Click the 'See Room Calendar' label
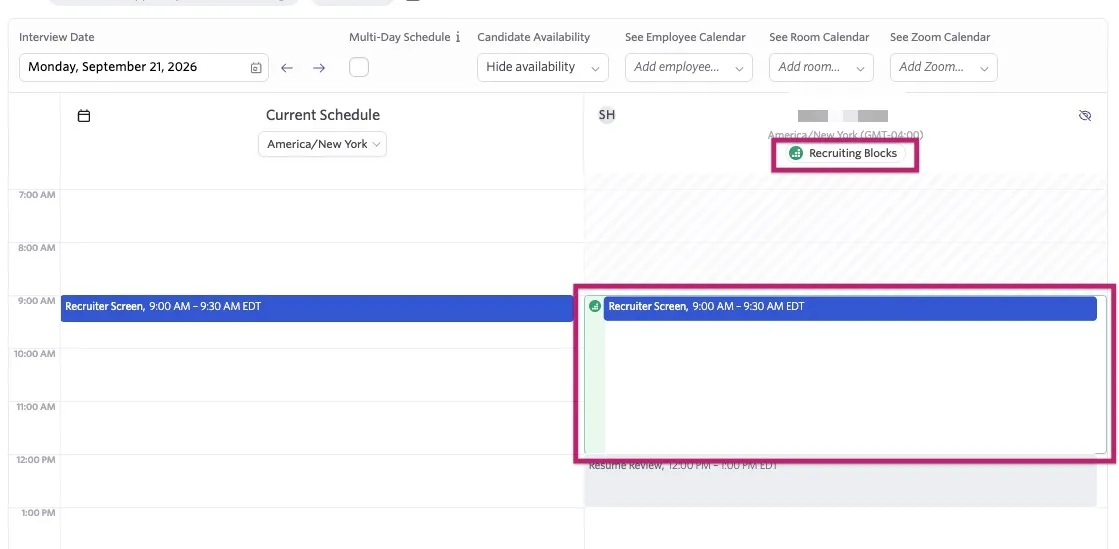The image size is (1119, 549). coord(819,37)
